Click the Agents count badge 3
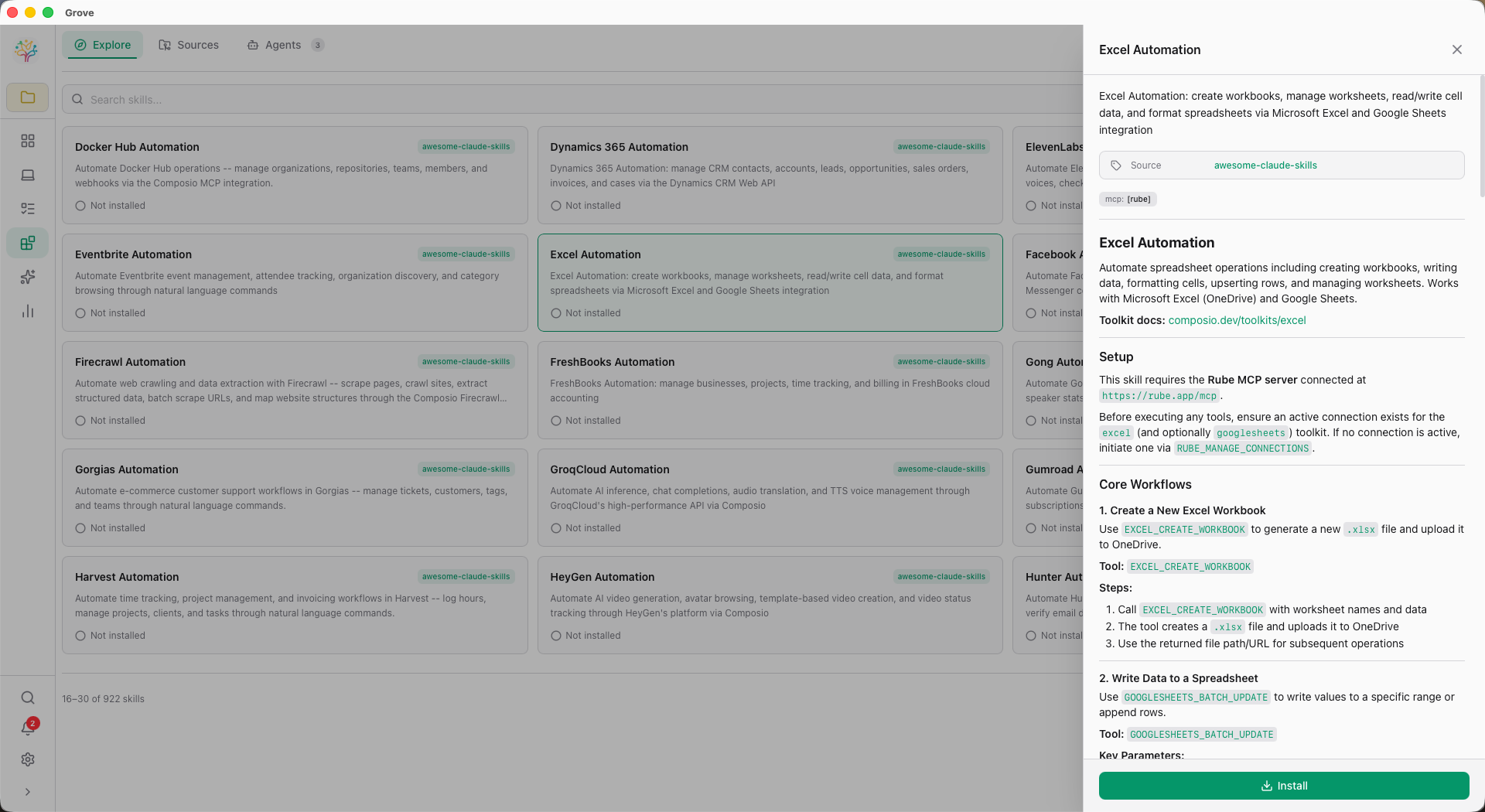The width and height of the screenshot is (1485, 812). (x=317, y=45)
